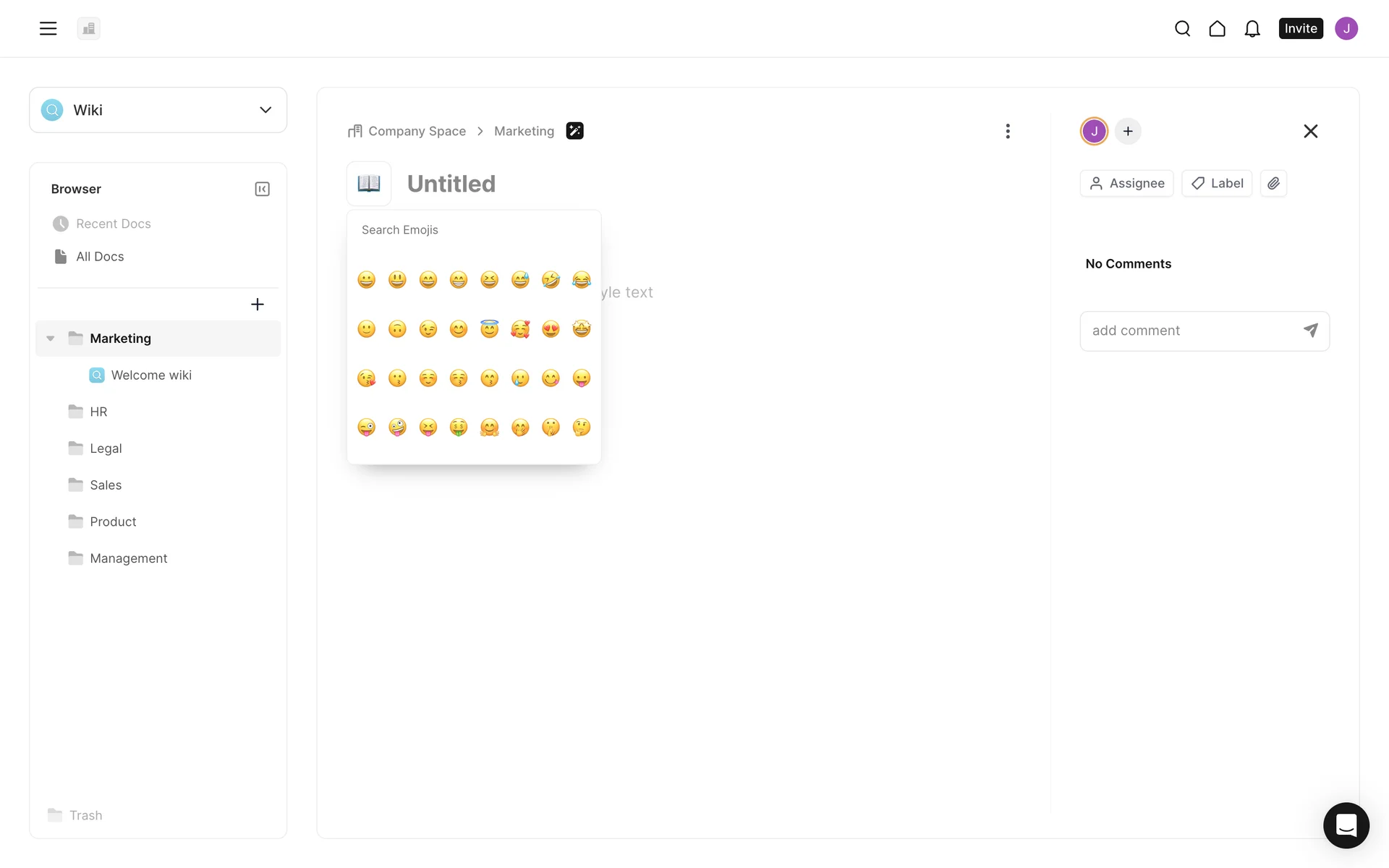1389x868 pixels.
Task: Click the Invite button
Action: pos(1300,29)
